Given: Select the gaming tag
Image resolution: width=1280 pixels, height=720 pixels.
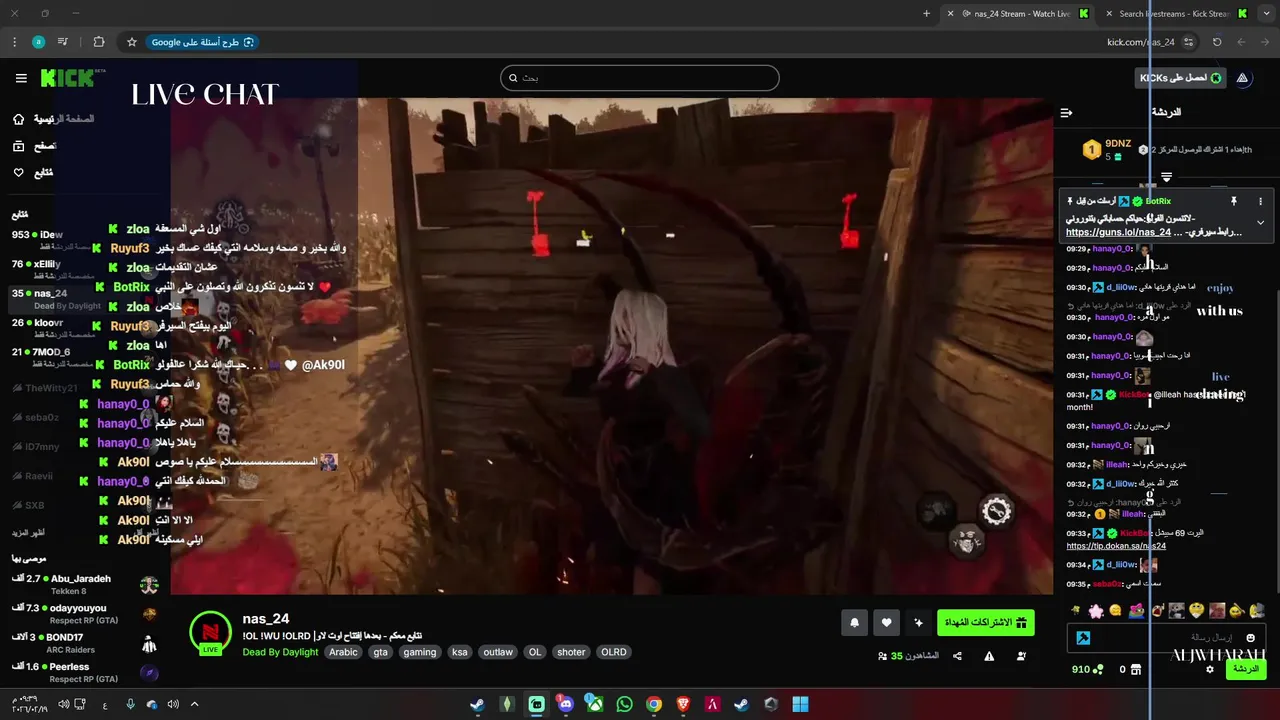Looking at the screenshot, I should coord(419,652).
